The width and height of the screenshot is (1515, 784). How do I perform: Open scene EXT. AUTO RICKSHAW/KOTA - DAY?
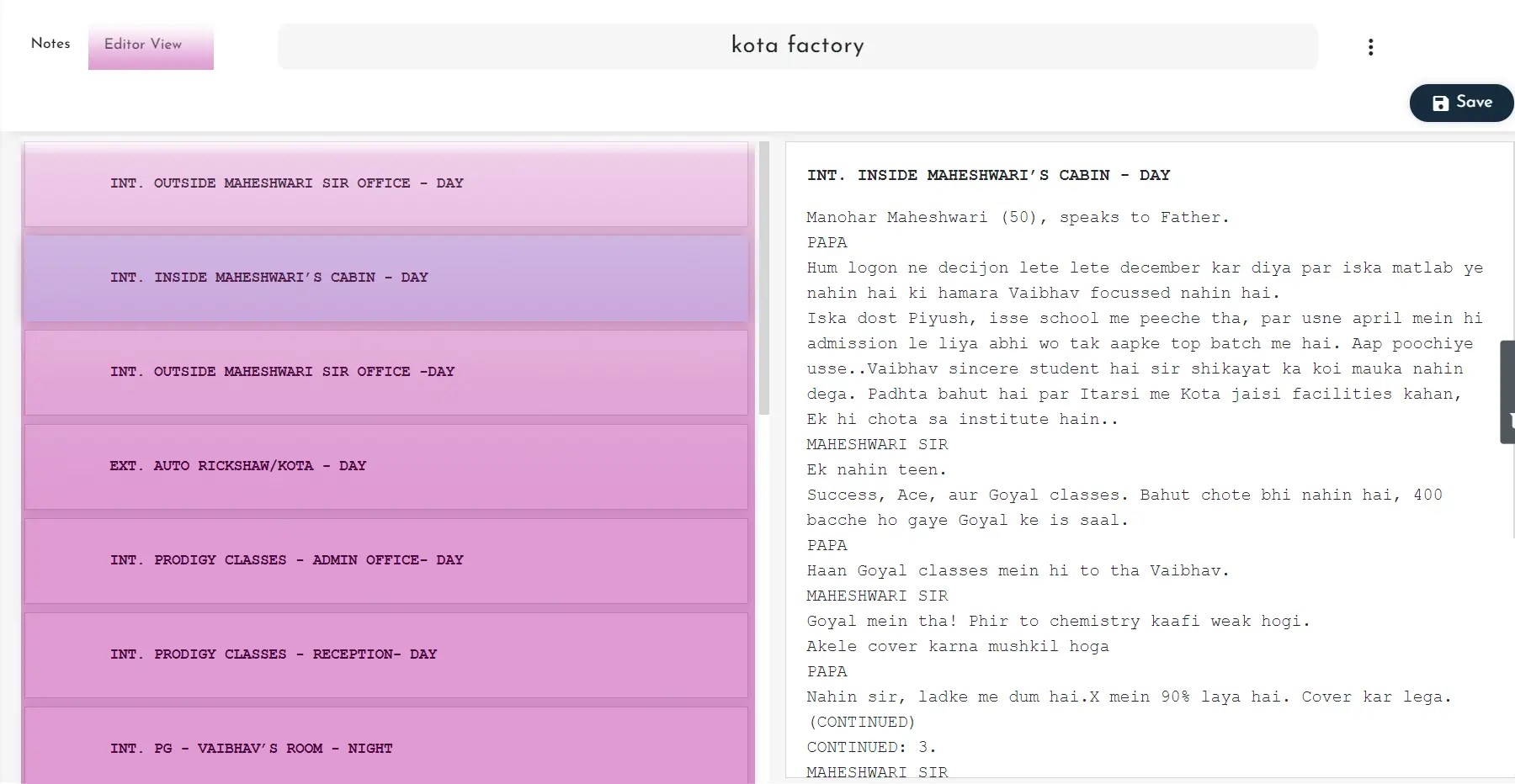coord(386,466)
